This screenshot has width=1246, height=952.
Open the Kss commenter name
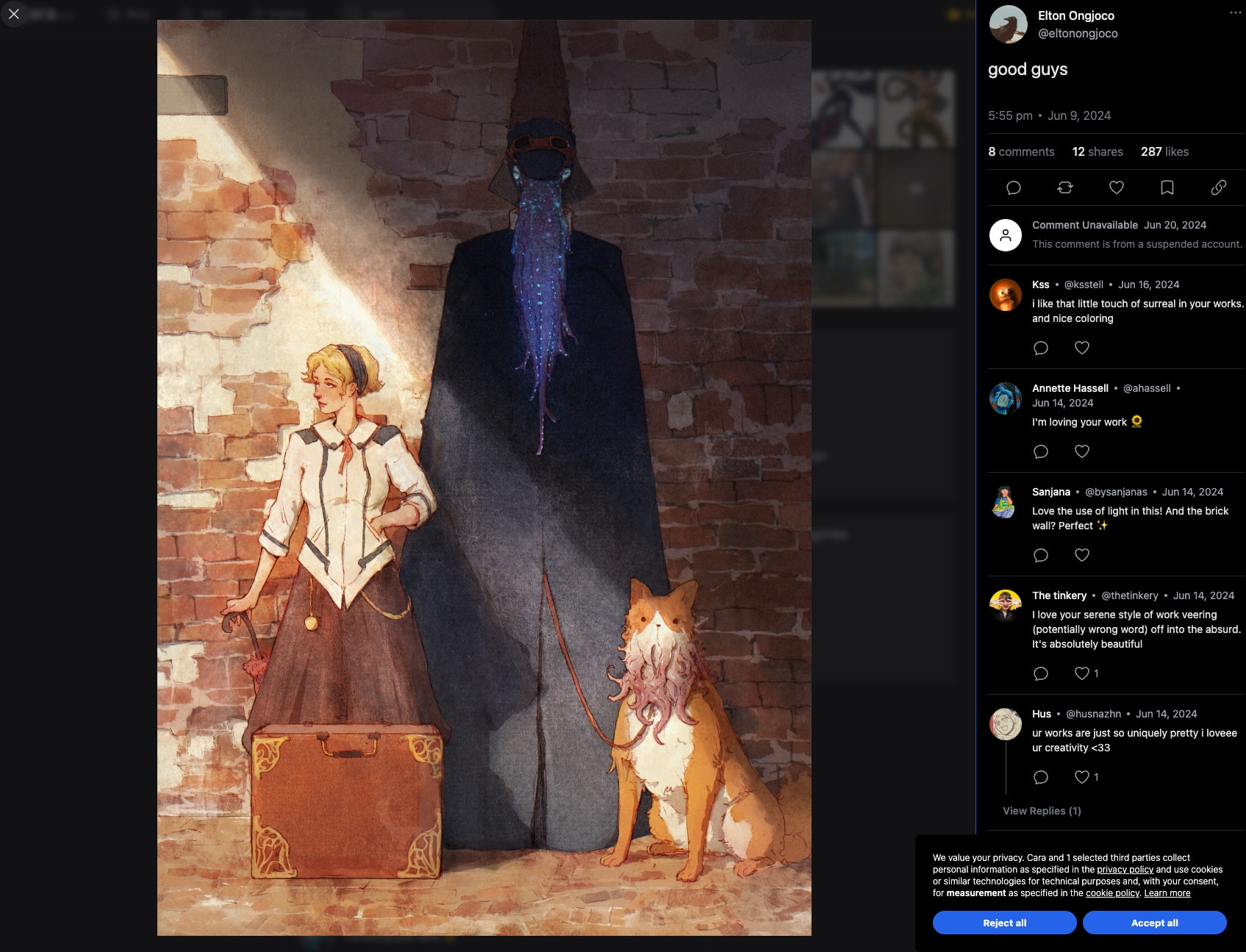pyautogui.click(x=1040, y=284)
